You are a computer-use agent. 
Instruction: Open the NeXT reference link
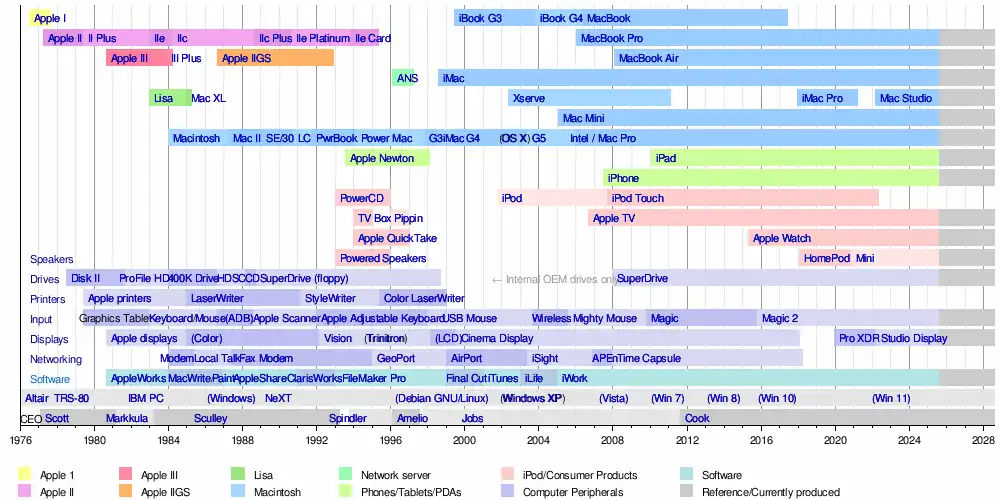(x=278, y=398)
